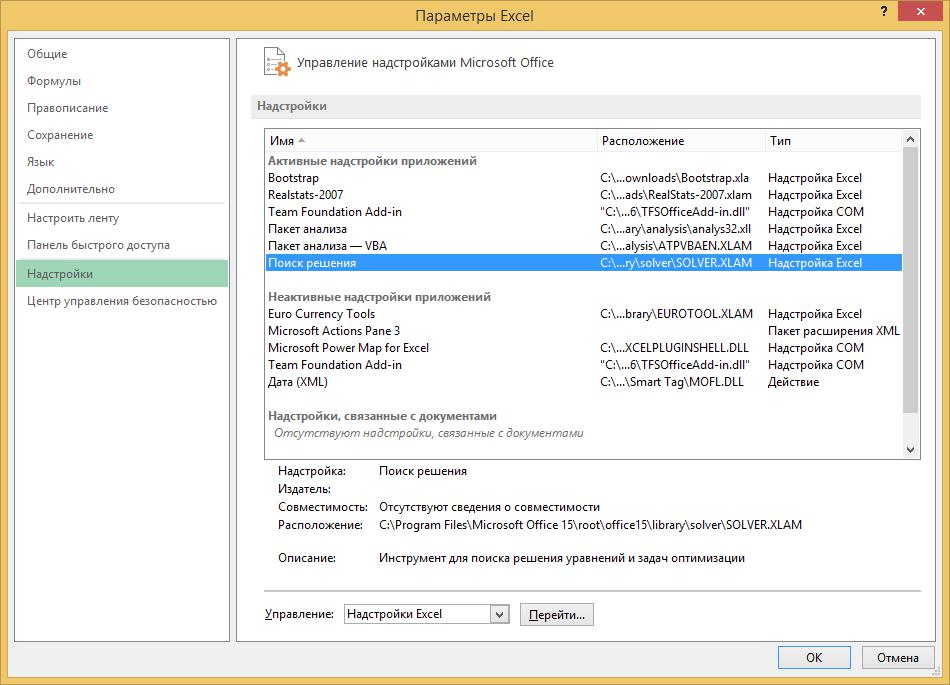Select the Поиск решения add-in row

tap(583, 263)
